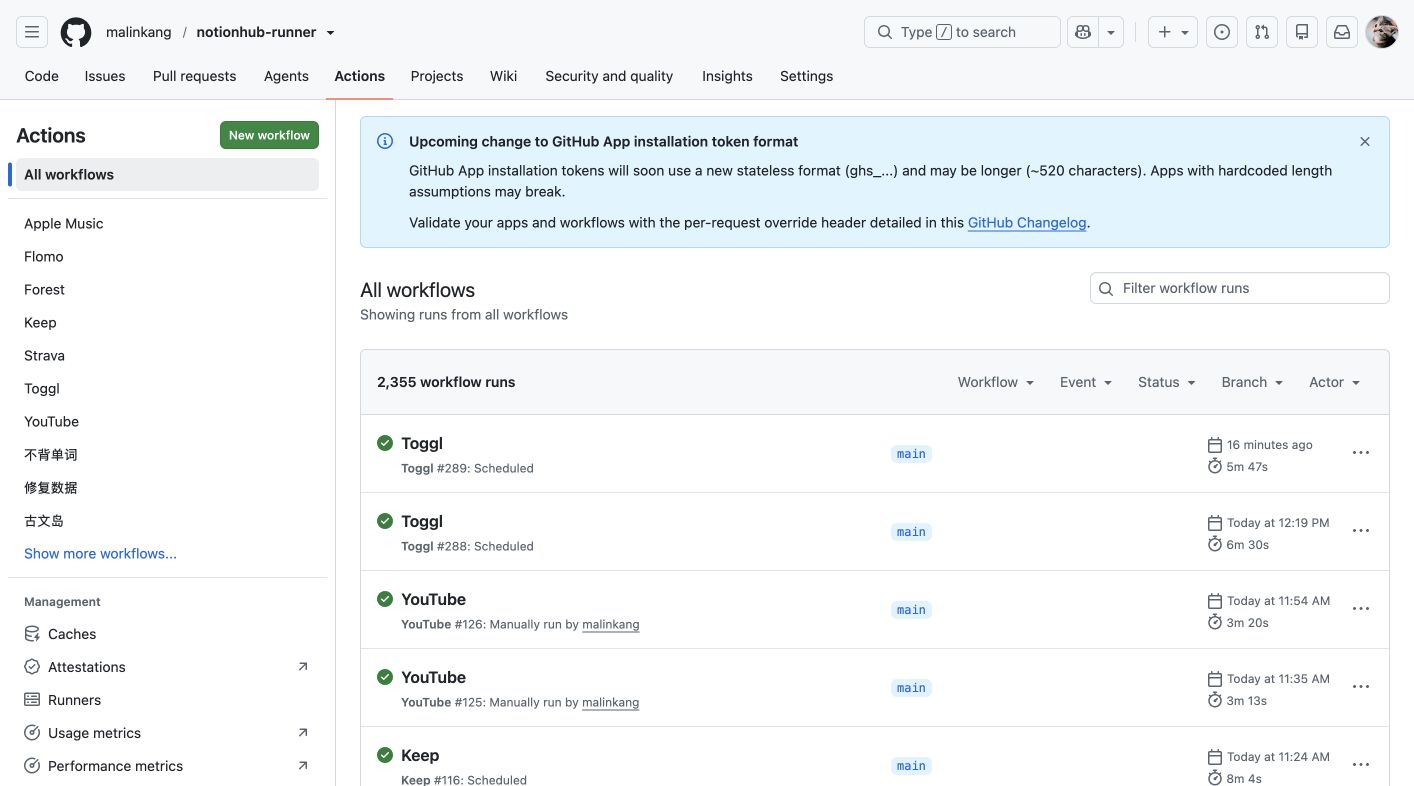
Task: Click the Type / to search box
Action: click(x=962, y=32)
